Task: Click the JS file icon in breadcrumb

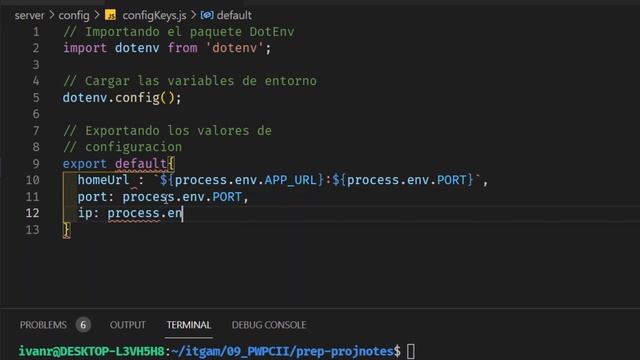Action: 111,15
